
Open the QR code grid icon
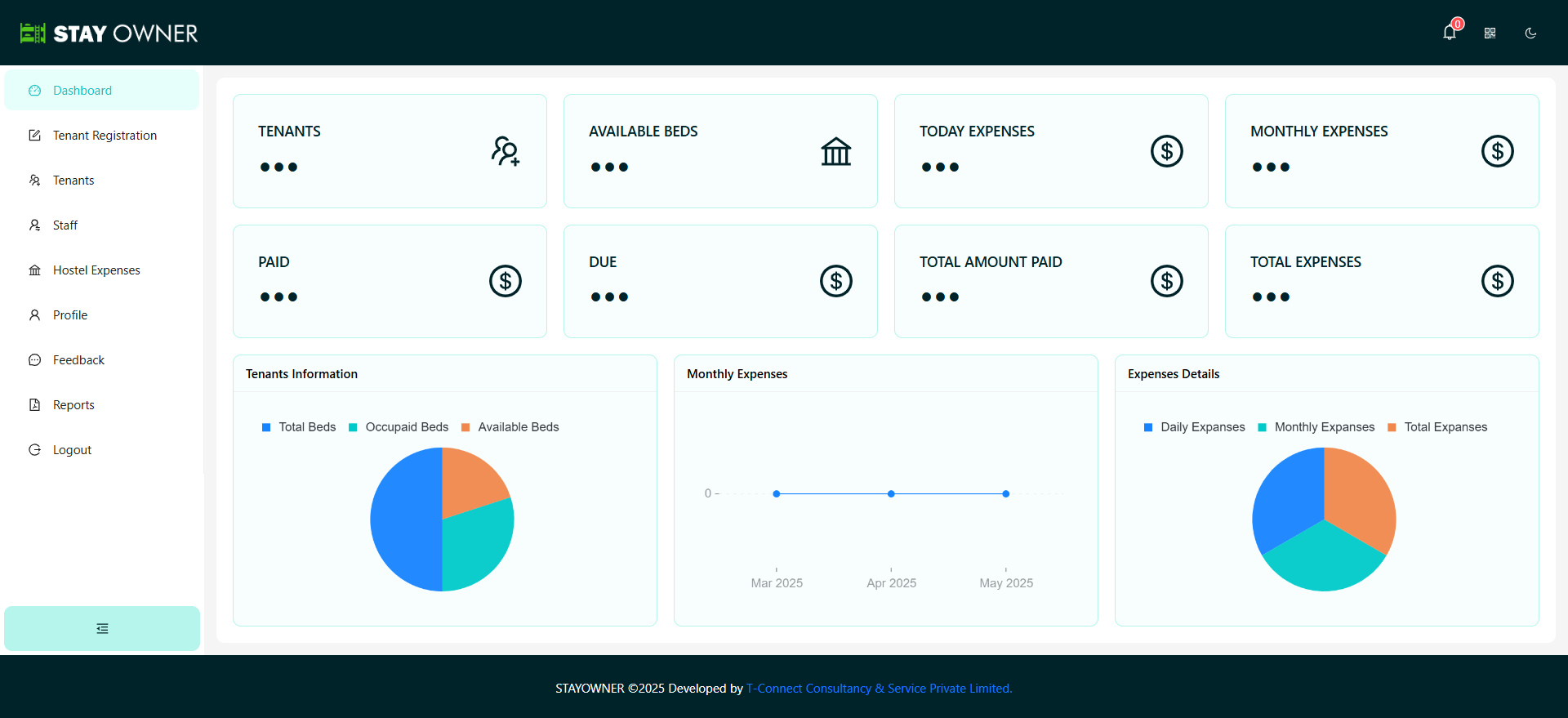(x=1490, y=33)
